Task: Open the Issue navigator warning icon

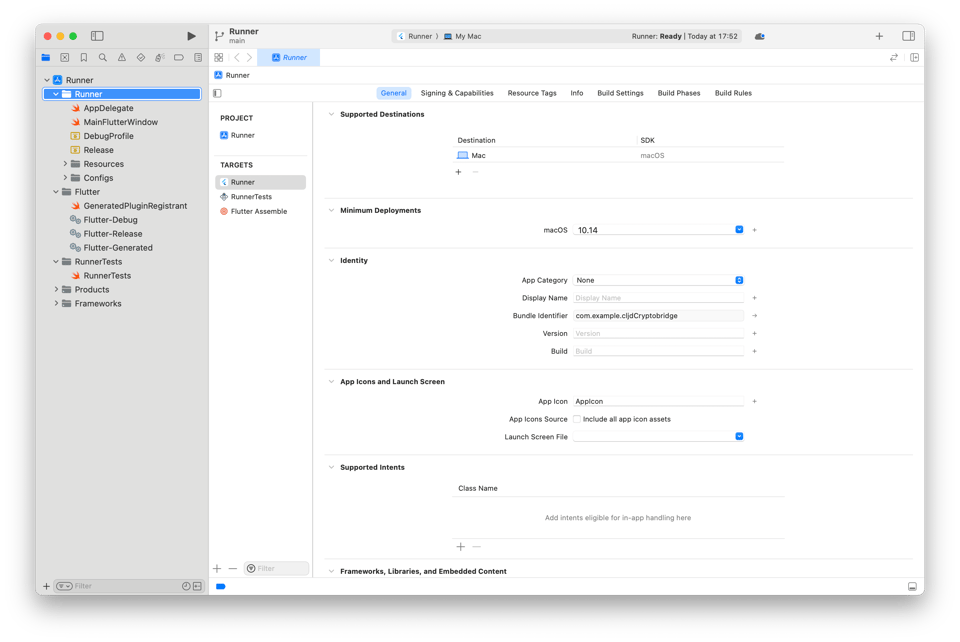Action: pyautogui.click(x=122, y=58)
